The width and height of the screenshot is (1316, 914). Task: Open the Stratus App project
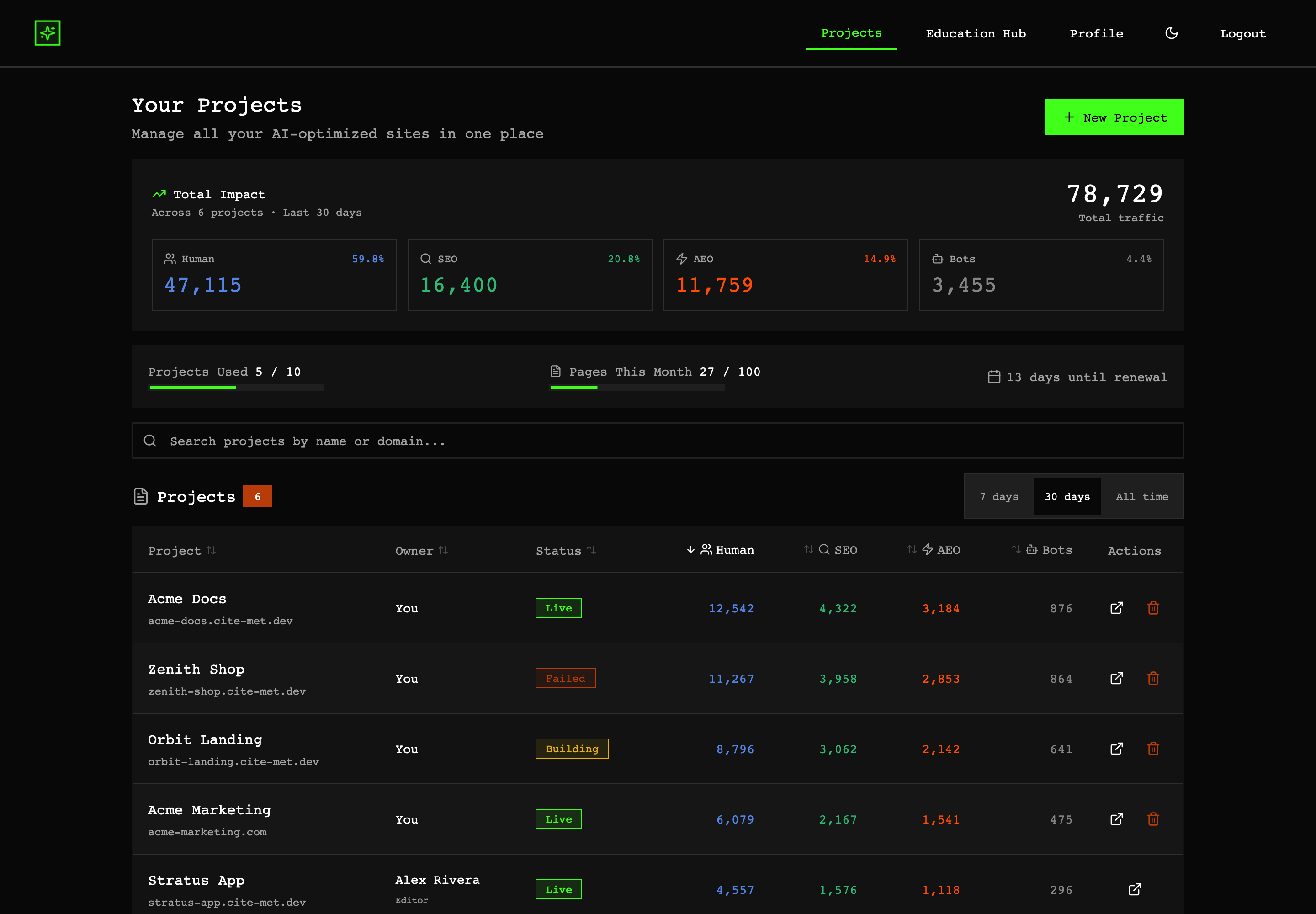[196, 881]
